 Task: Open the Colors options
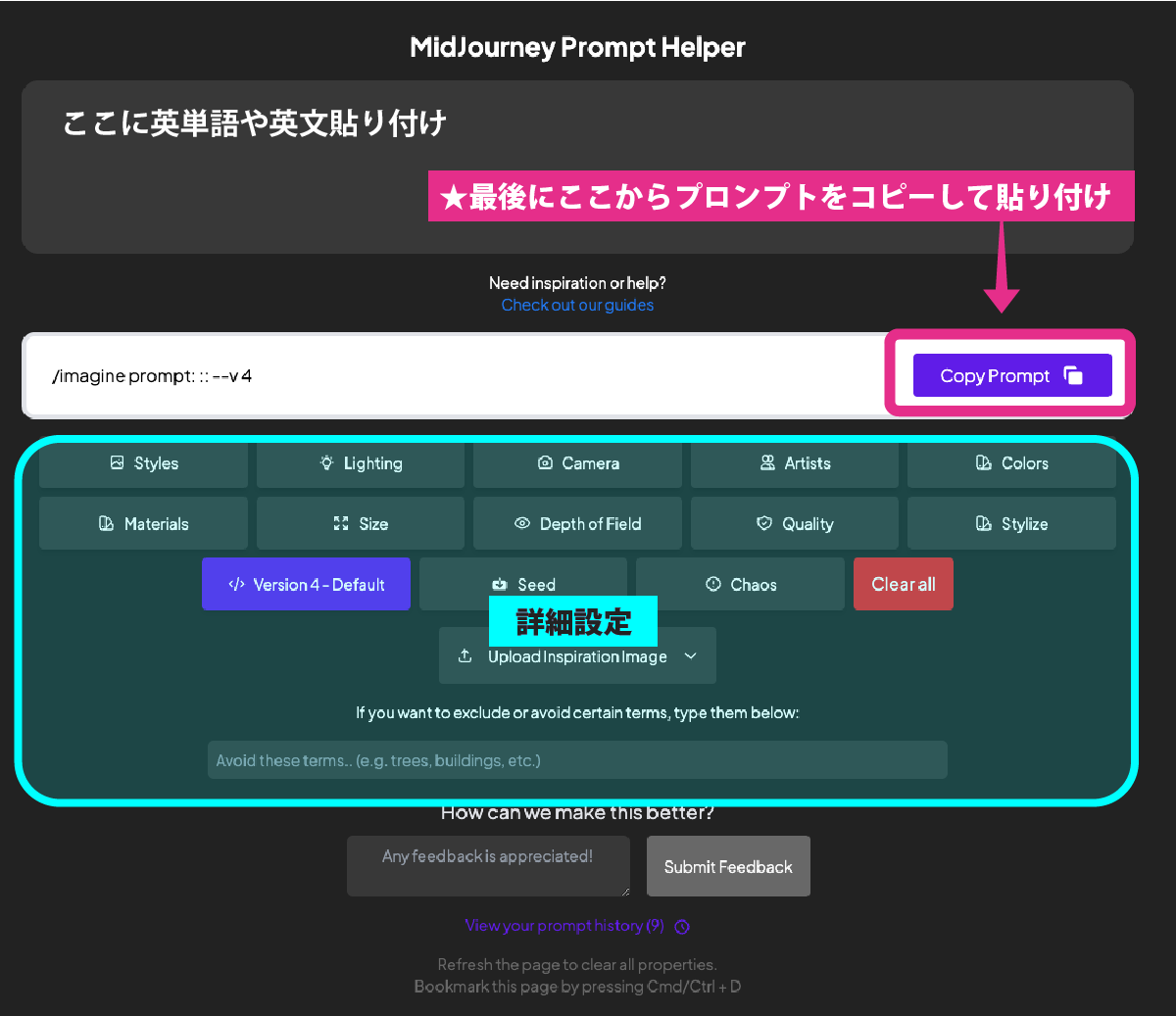1011,463
